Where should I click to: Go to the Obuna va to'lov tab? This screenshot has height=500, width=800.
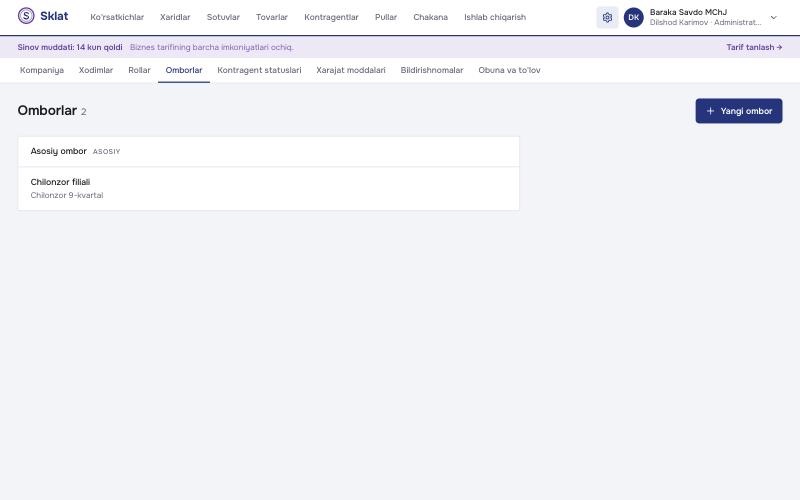coord(509,70)
